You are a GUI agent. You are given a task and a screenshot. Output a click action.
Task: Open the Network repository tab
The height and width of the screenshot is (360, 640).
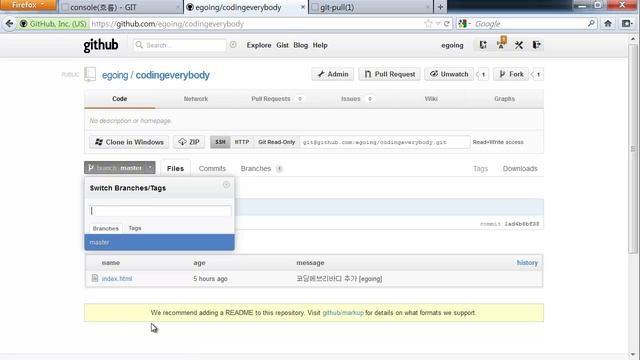pos(196,99)
